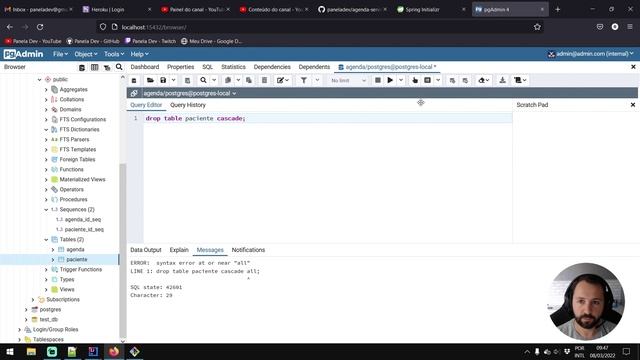Screen dimensions: 640x360
Task: Click the Filtered Rows icon in the Browser header
Action: tap(107, 67)
